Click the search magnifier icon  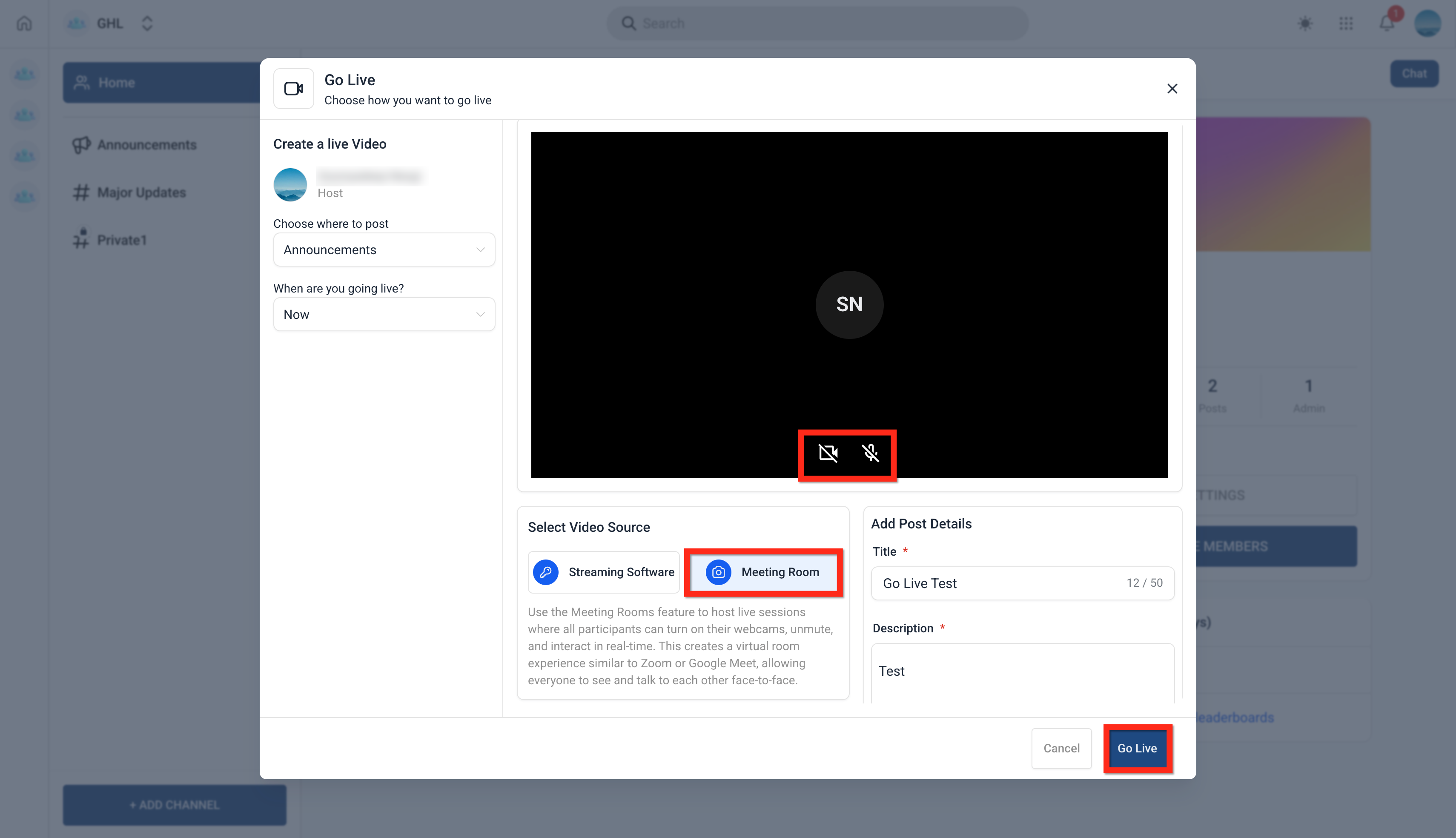(628, 23)
